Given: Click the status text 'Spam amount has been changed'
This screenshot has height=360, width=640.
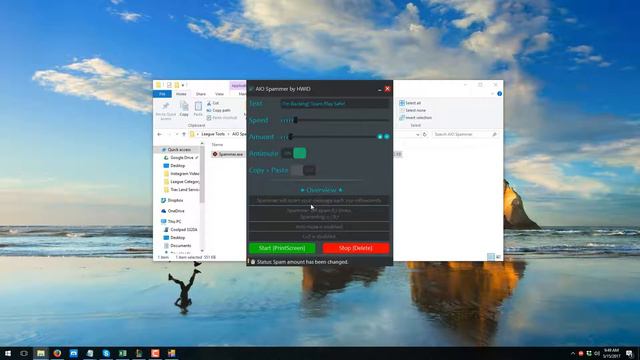Looking at the screenshot, I should (x=302, y=262).
